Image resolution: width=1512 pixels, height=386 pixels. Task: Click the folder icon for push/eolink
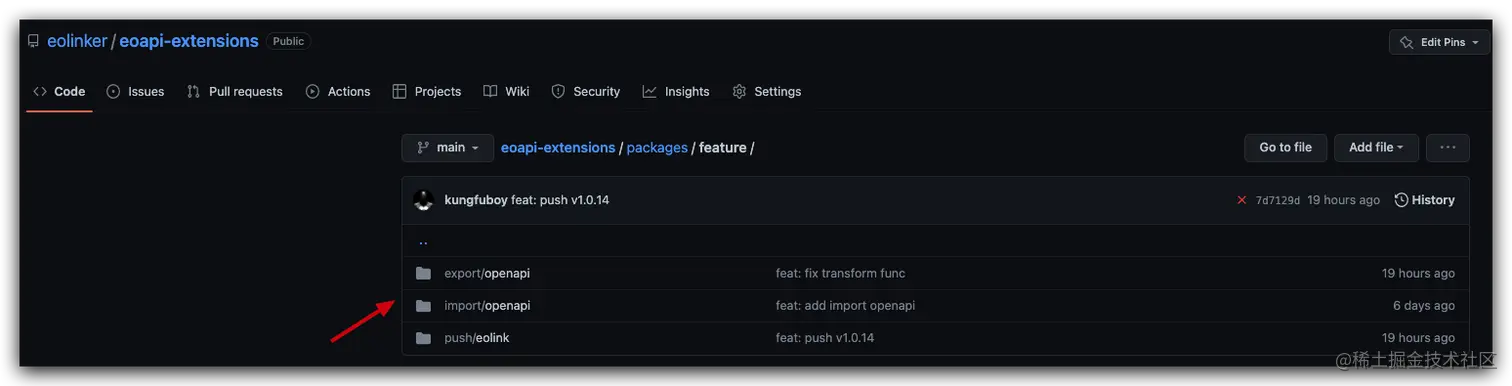click(x=423, y=338)
